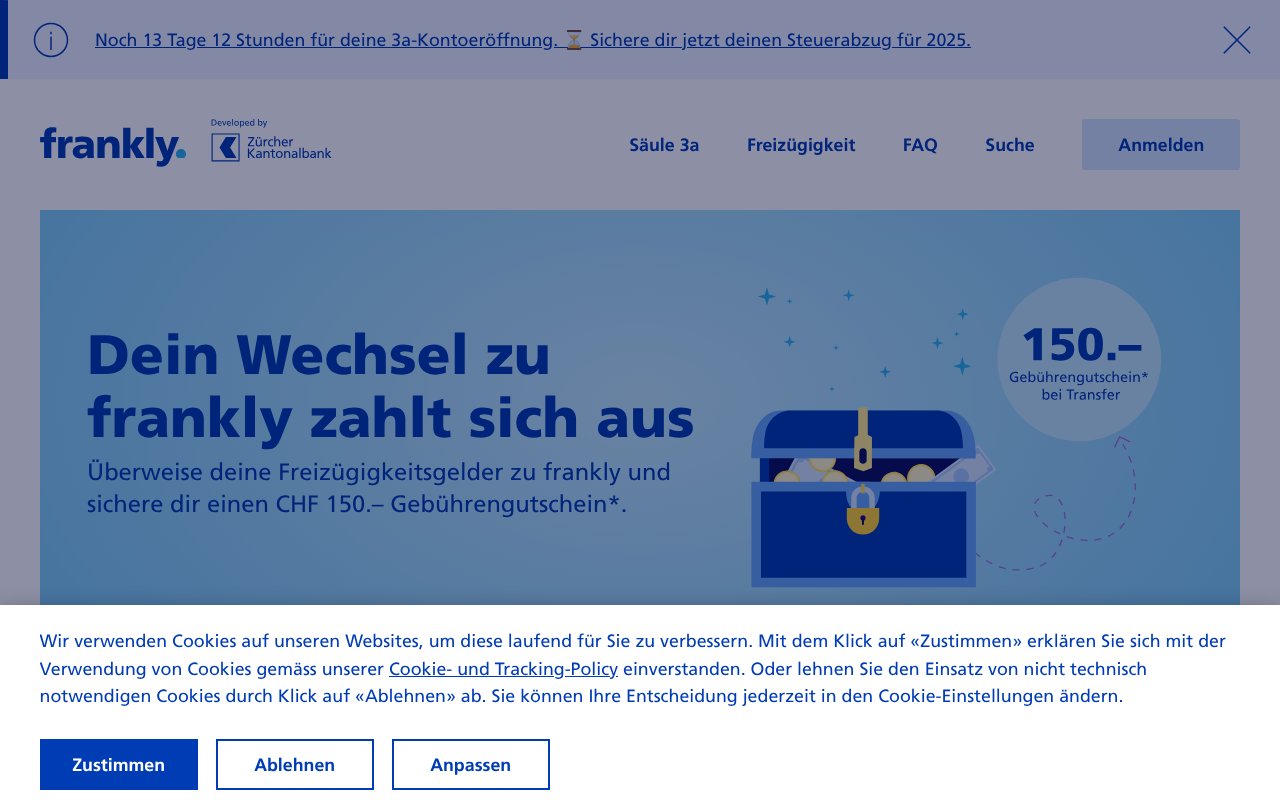Open cookie settings via Anpassen
Screen dimensions: 1280x800
470,764
